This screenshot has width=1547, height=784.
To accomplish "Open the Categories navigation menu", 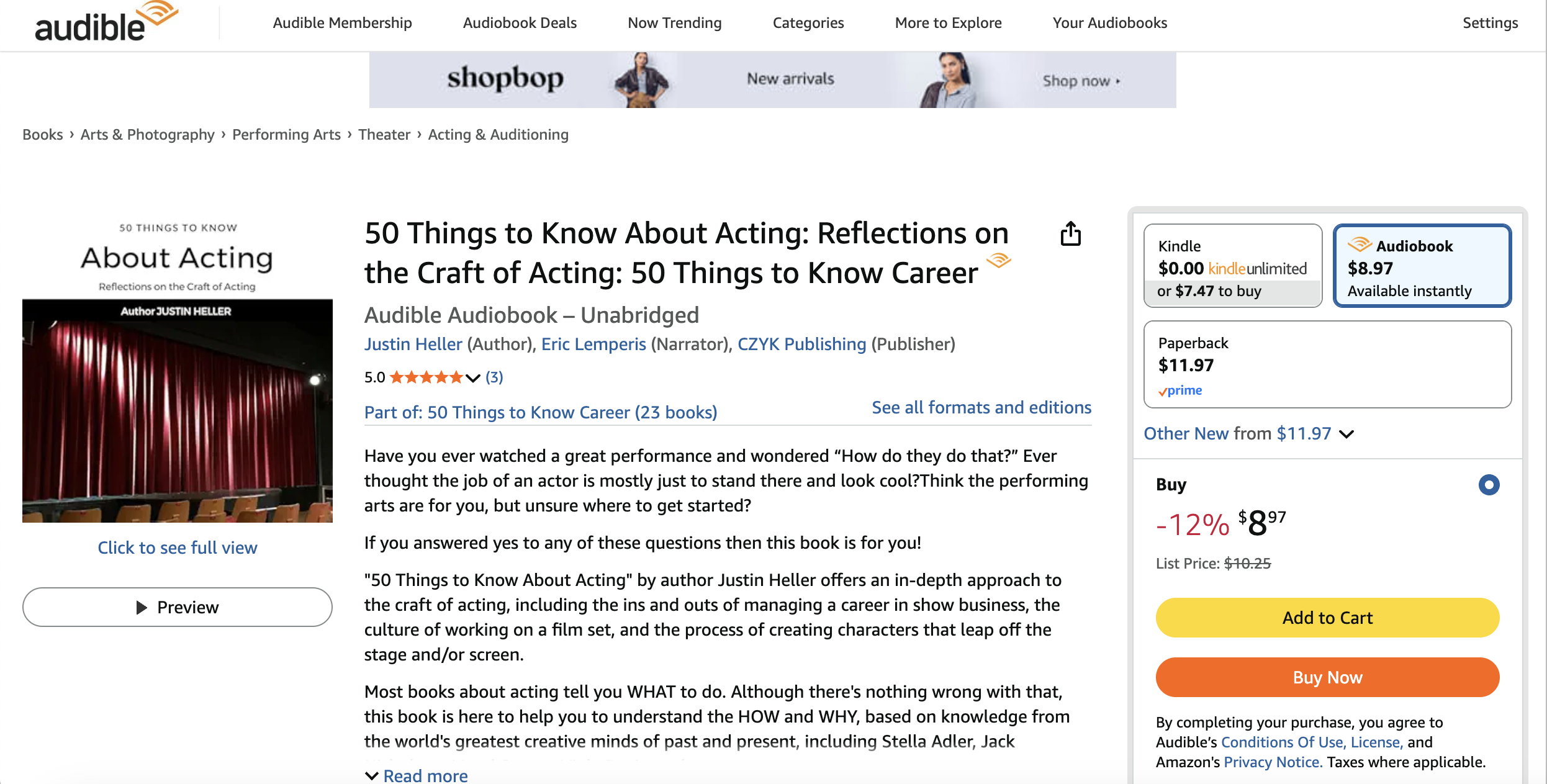I will 808,23.
